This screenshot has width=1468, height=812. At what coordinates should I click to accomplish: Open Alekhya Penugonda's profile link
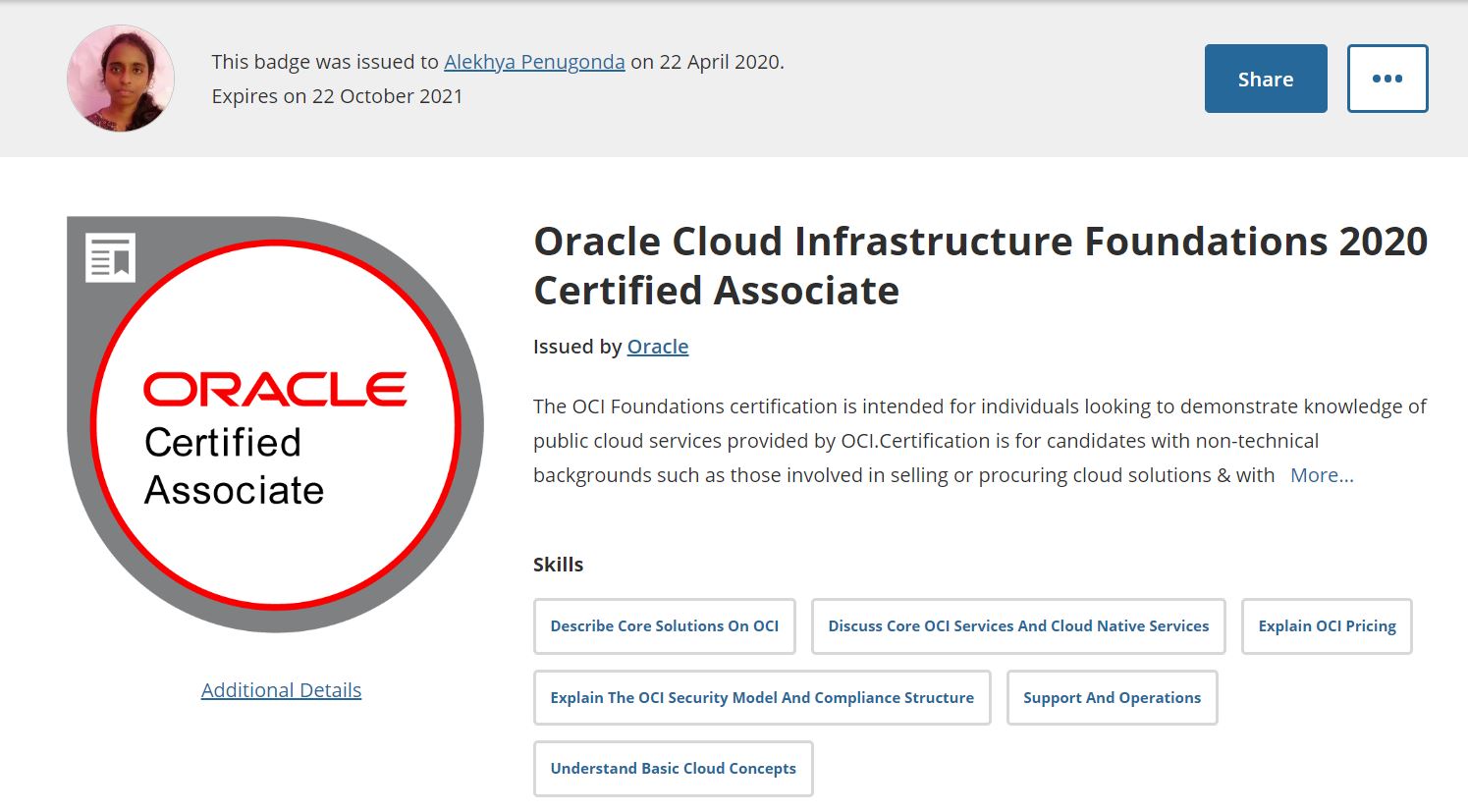[534, 62]
